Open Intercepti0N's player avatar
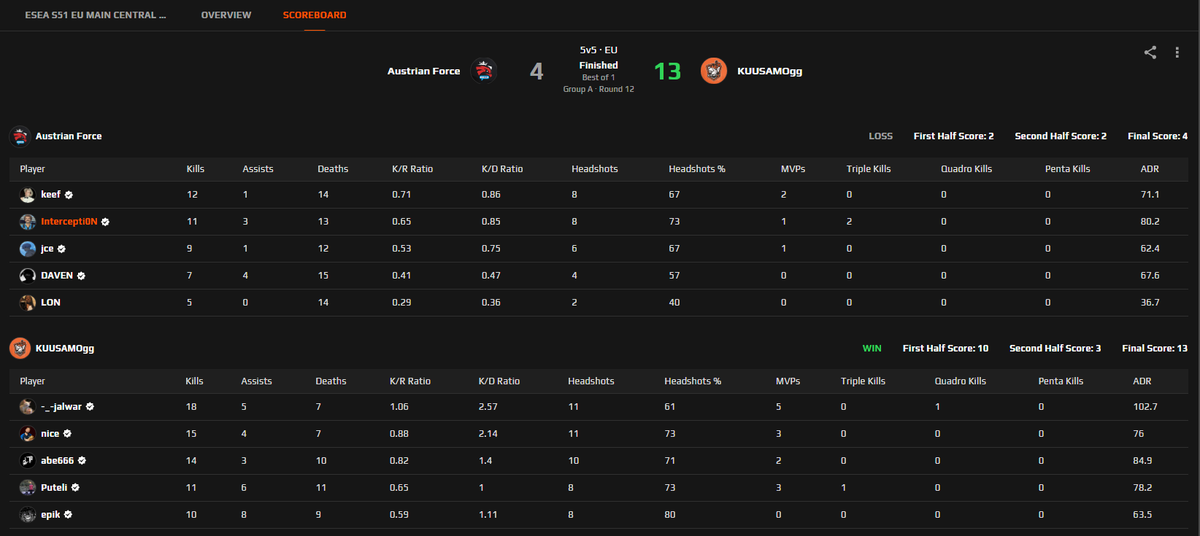The width and height of the screenshot is (1200, 536). coord(27,221)
